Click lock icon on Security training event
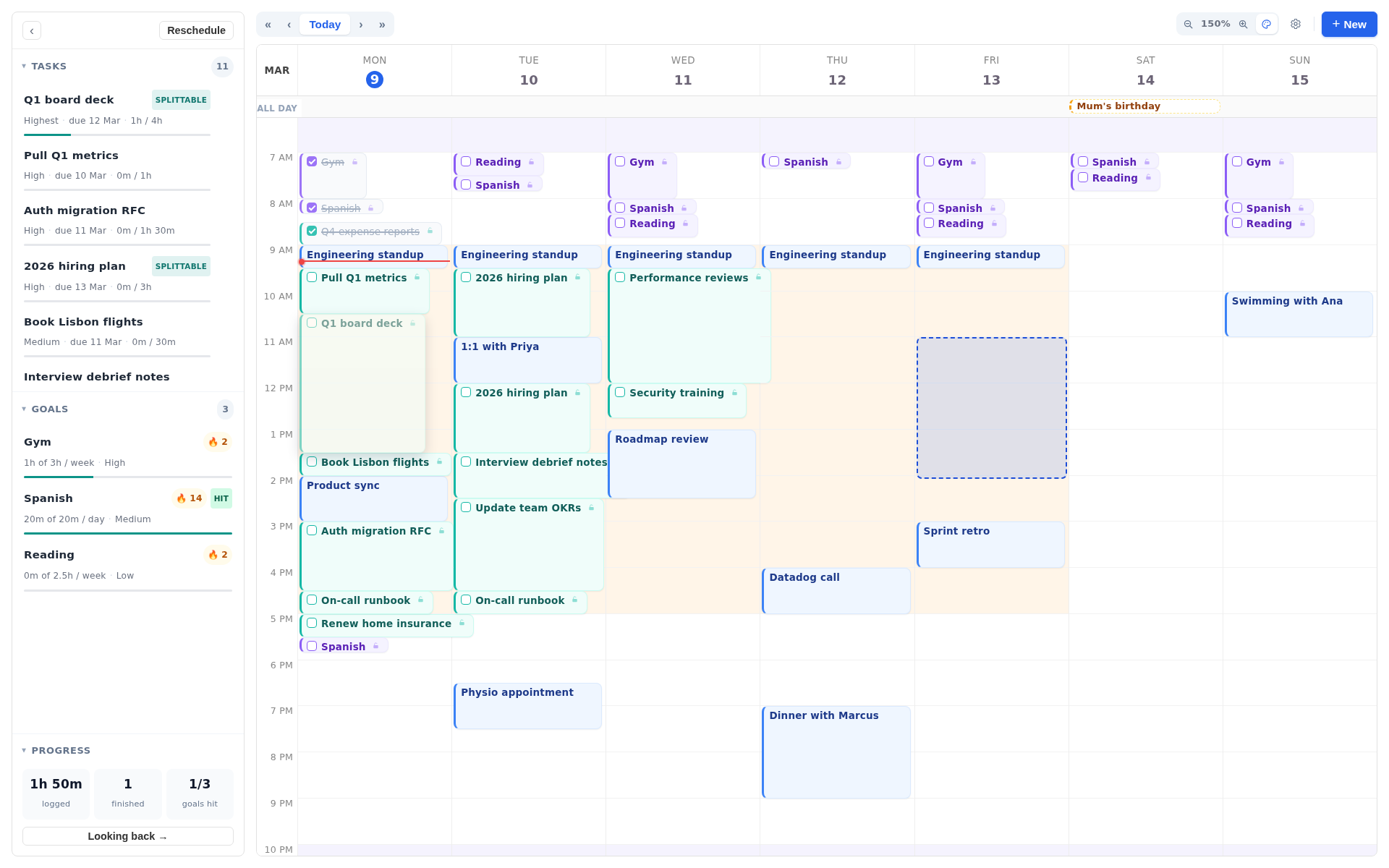Screen dimensions: 1389x868 click(734, 393)
